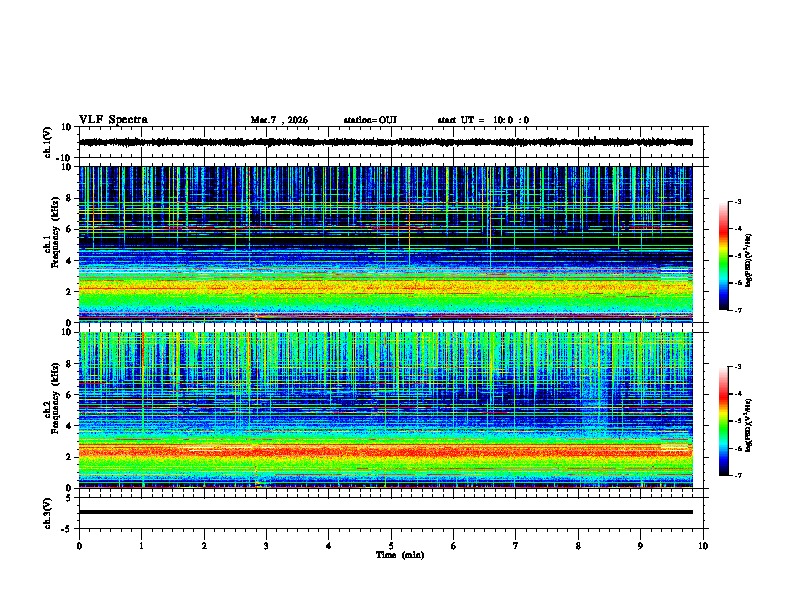
Task: Click the ch.2 PSD color scale bar
Action: (x=724, y=421)
